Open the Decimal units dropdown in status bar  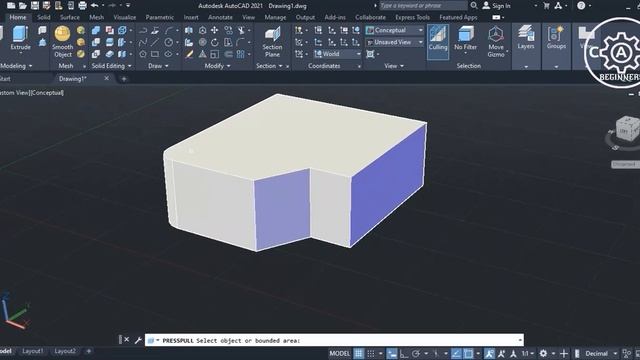click(x=601, y=353)
